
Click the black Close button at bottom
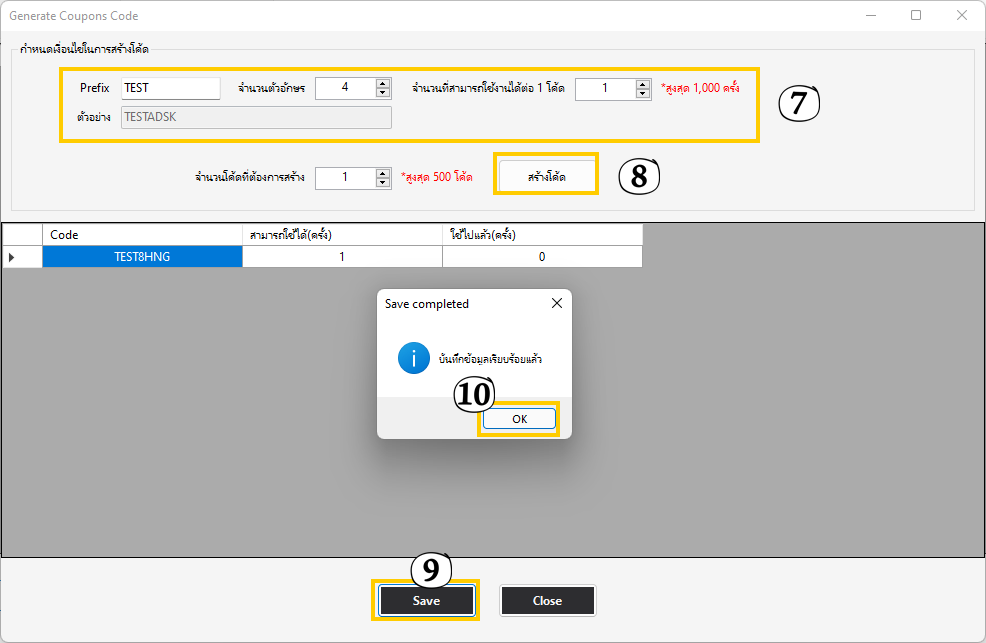click(547, 601)
